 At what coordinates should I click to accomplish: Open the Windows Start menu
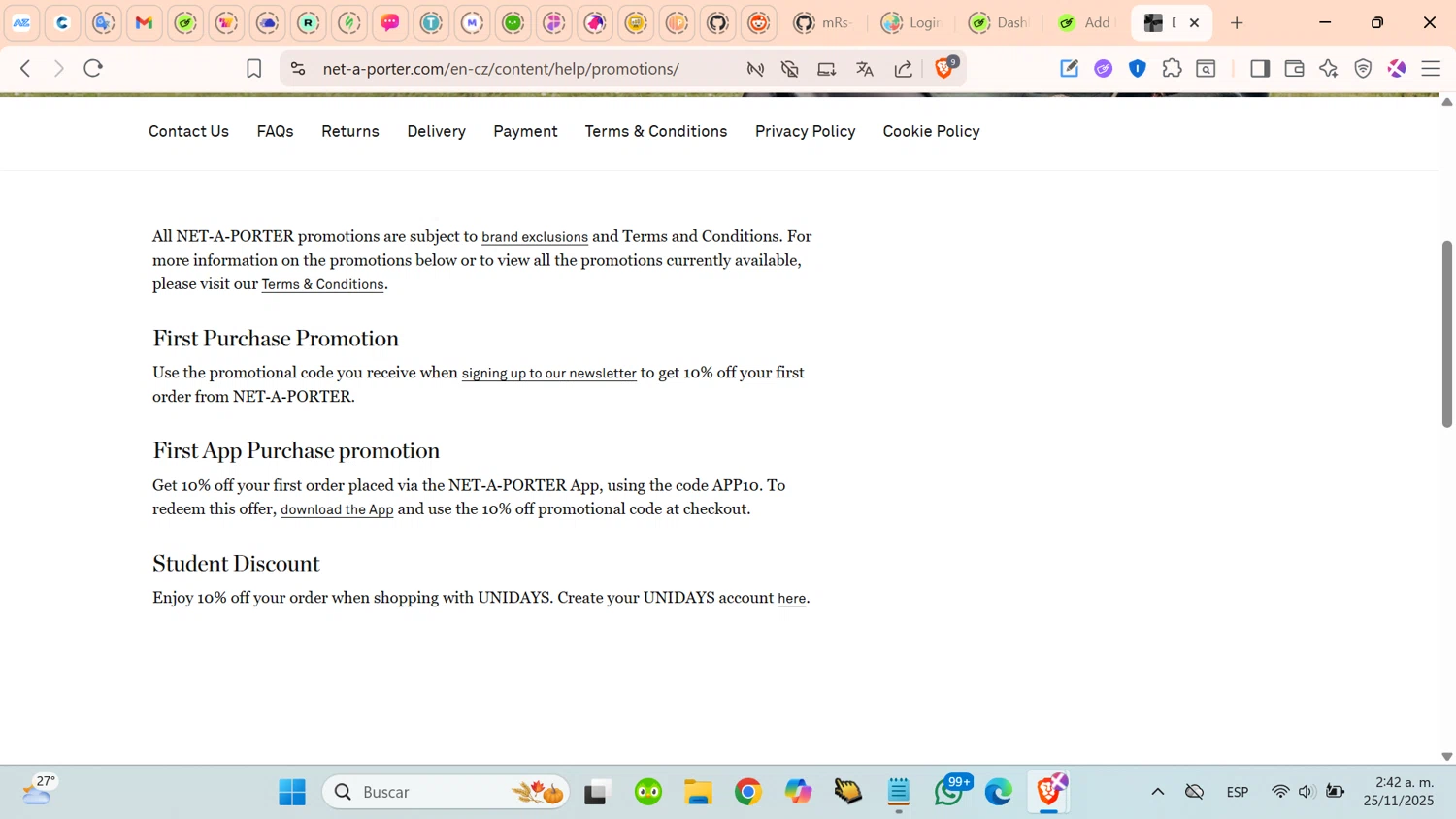pyautogui.click(x=292, y=792)
